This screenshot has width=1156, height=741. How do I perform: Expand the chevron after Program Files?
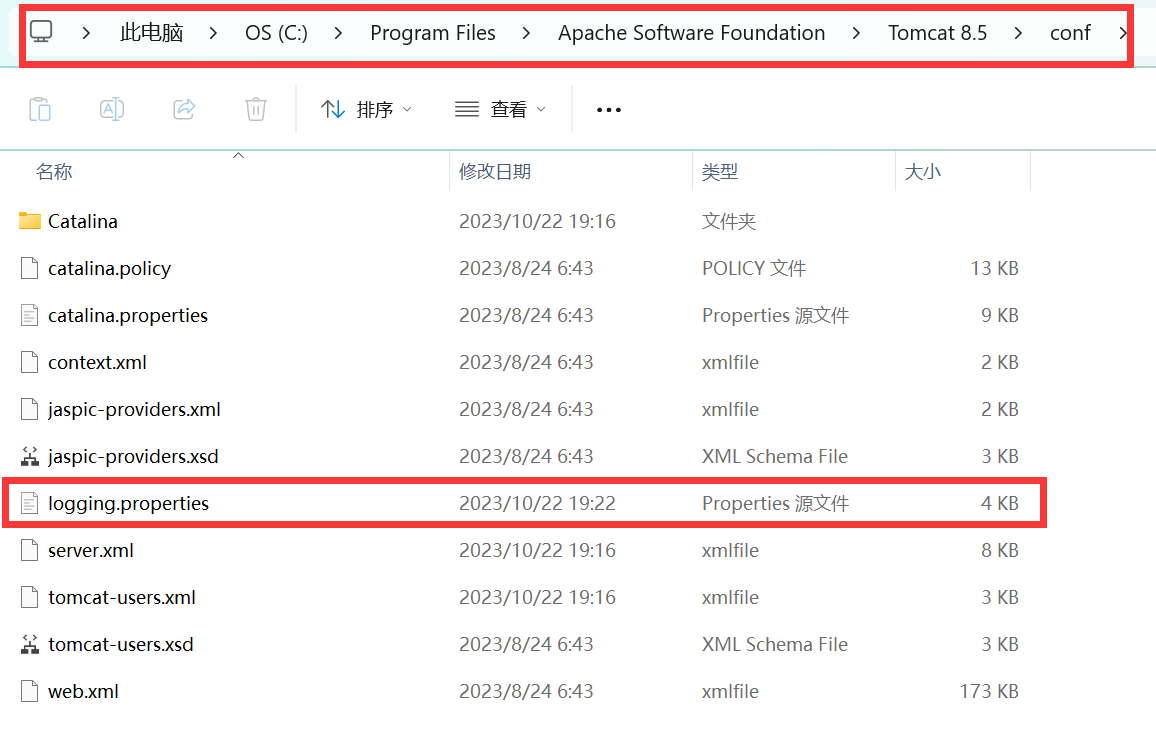coord(526,32)
